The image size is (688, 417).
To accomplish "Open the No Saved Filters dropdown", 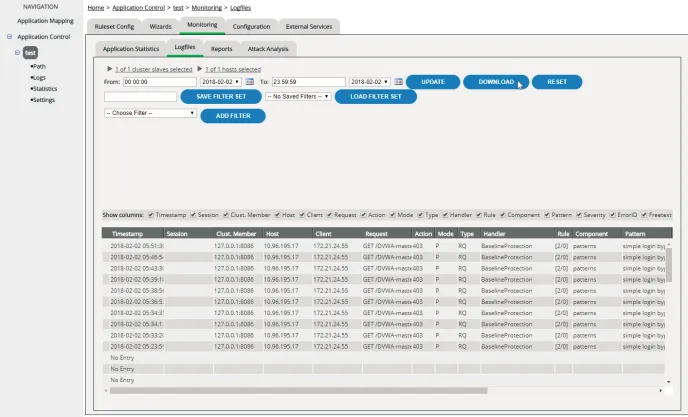I will (x=298, y=97).
